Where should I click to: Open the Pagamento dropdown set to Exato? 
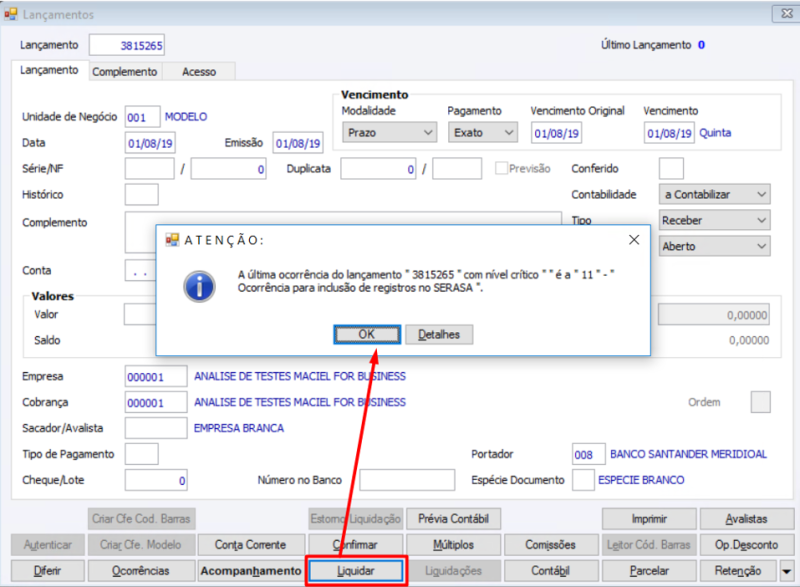pyautogui.click(x=483, y=133)
